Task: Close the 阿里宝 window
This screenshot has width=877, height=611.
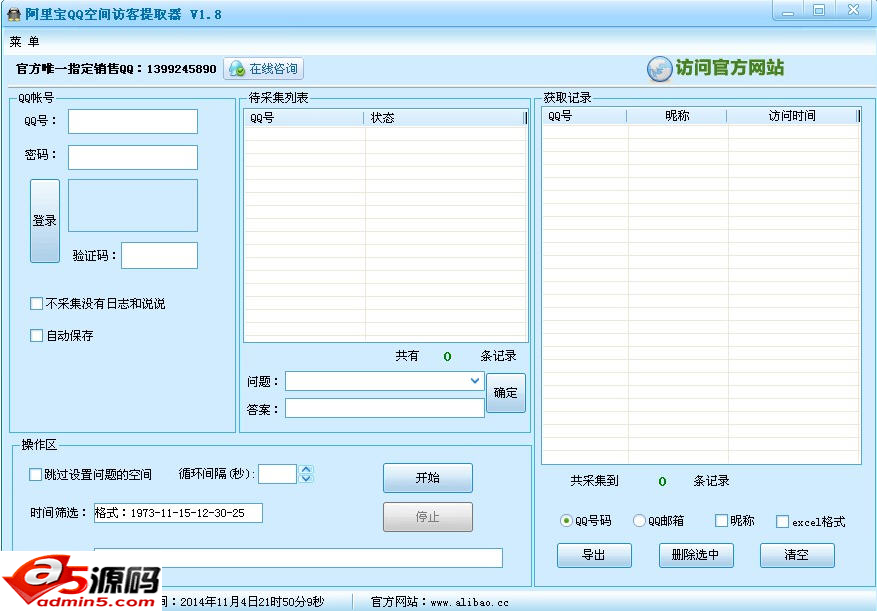Action: click(x=853, y=10)
